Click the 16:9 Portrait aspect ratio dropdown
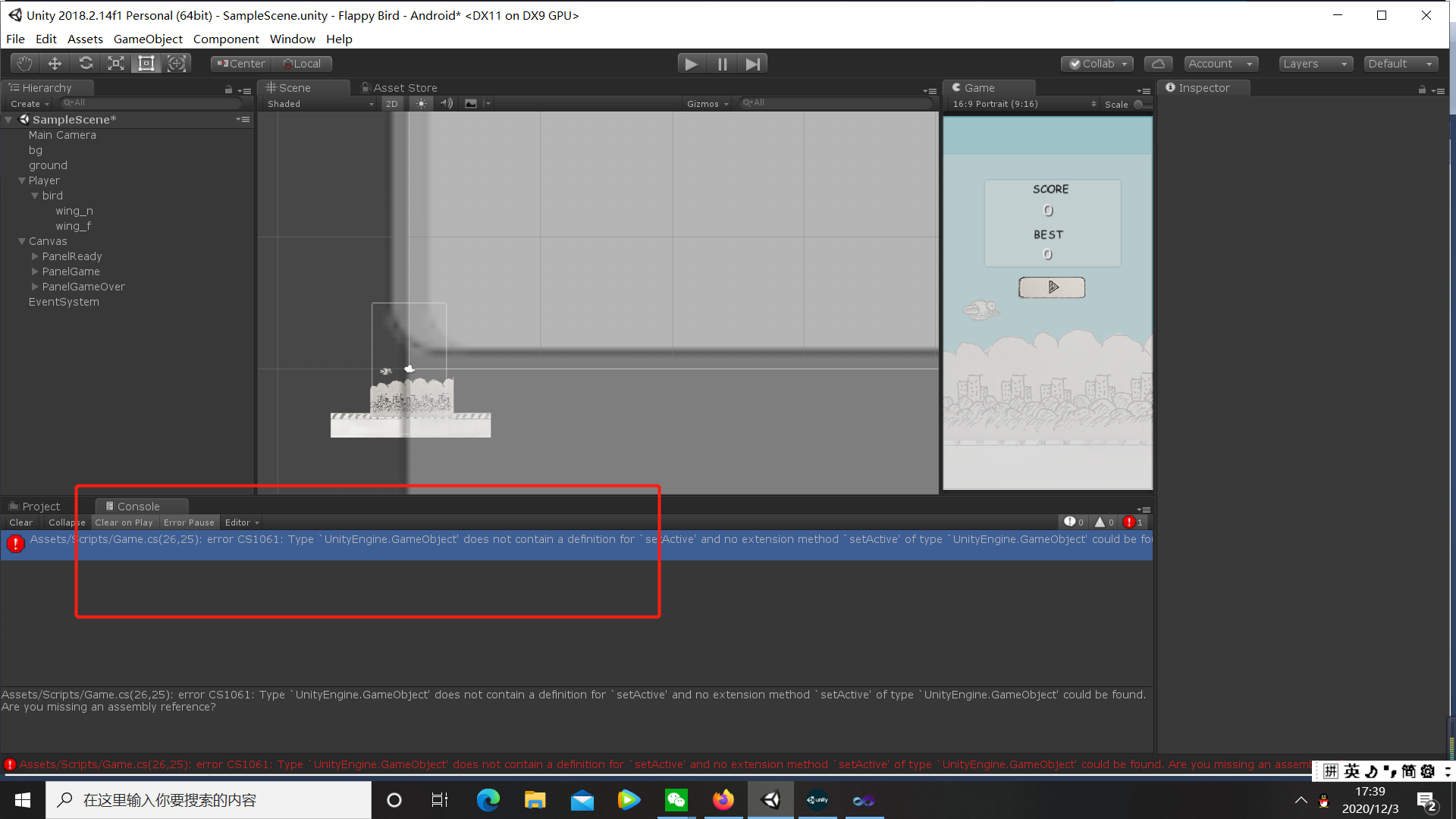 (x=1015, y=103)
